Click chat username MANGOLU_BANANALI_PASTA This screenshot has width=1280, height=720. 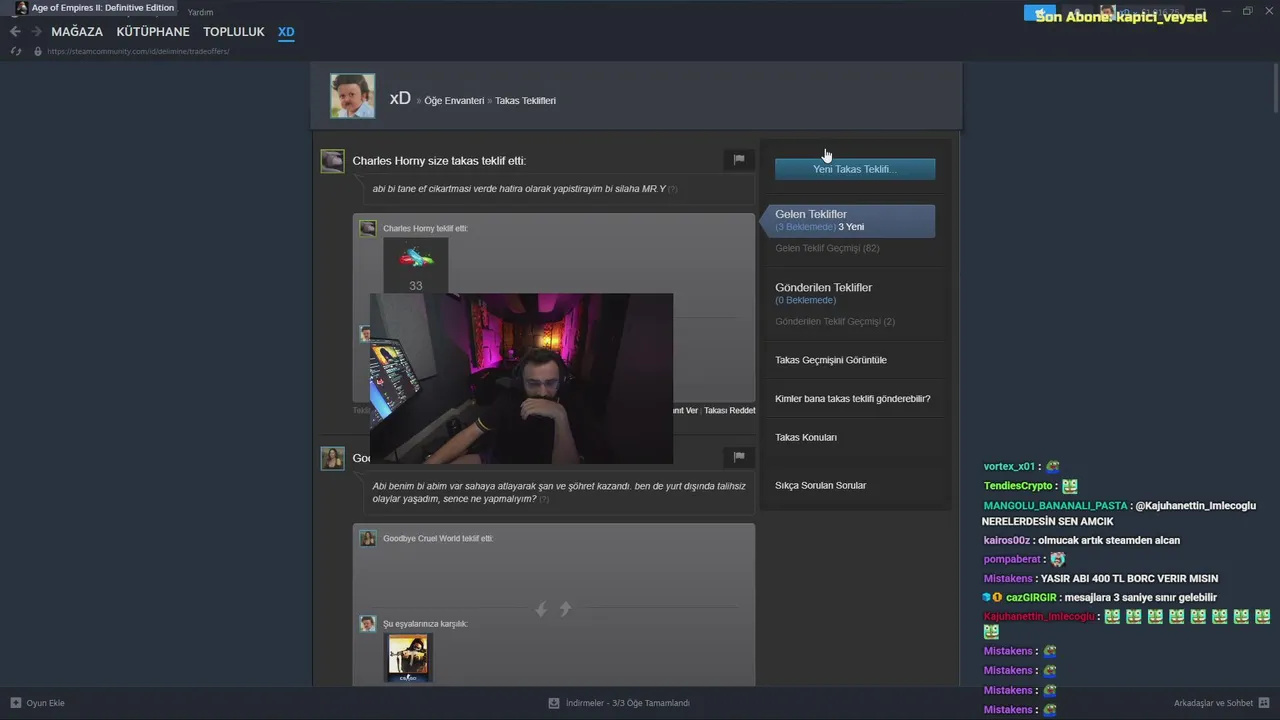pos(1056,506)
